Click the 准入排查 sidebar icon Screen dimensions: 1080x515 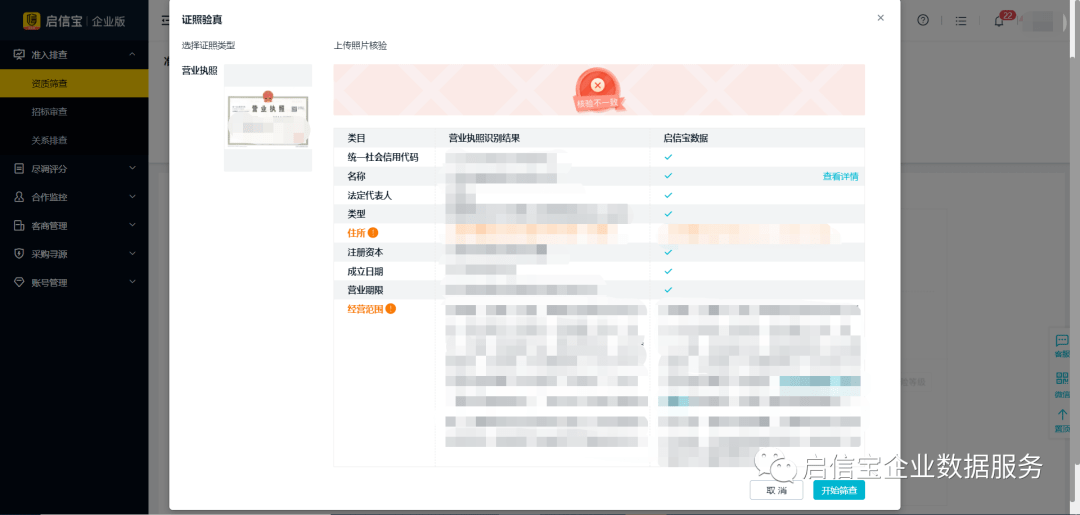point(19,54)
